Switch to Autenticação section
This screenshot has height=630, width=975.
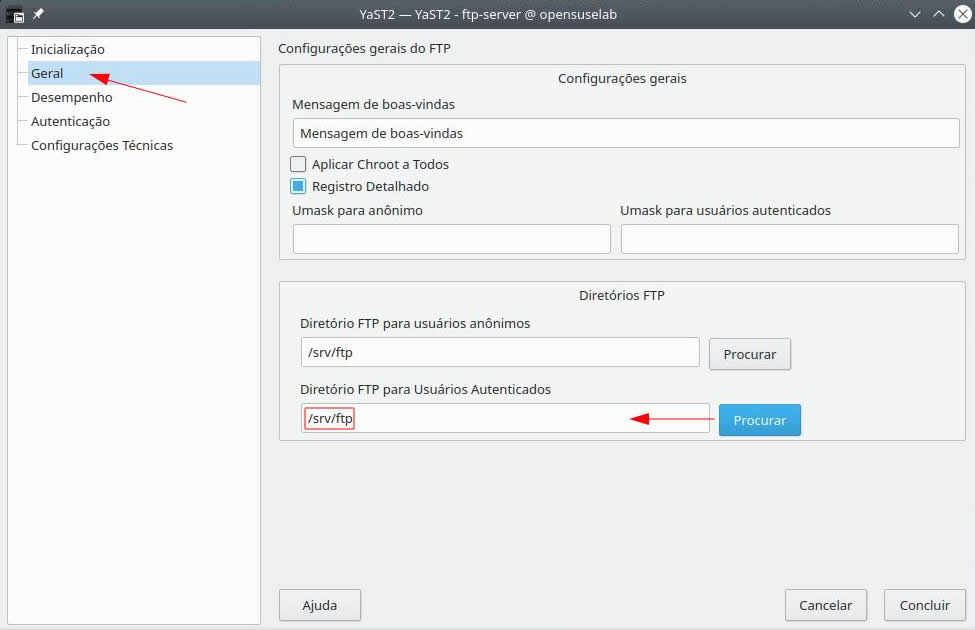[70, 121]
